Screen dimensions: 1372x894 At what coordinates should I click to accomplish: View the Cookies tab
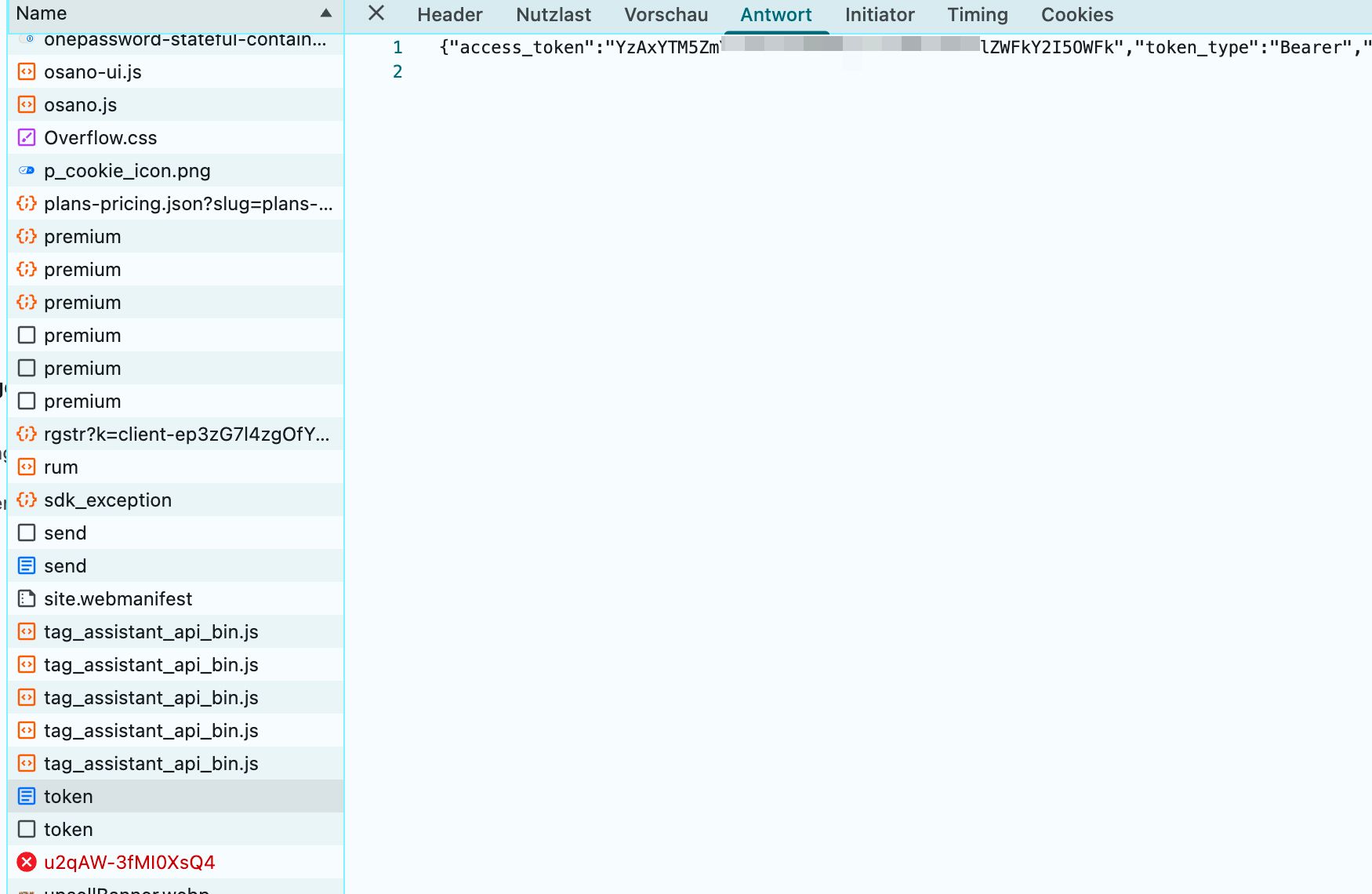(1077, 15)
